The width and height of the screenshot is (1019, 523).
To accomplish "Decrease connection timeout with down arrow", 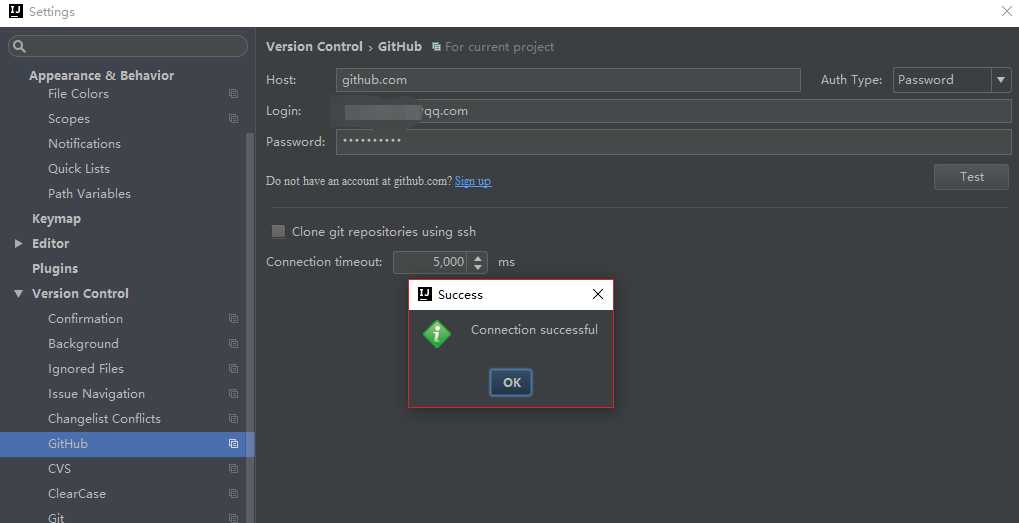I will click(478, 268).
